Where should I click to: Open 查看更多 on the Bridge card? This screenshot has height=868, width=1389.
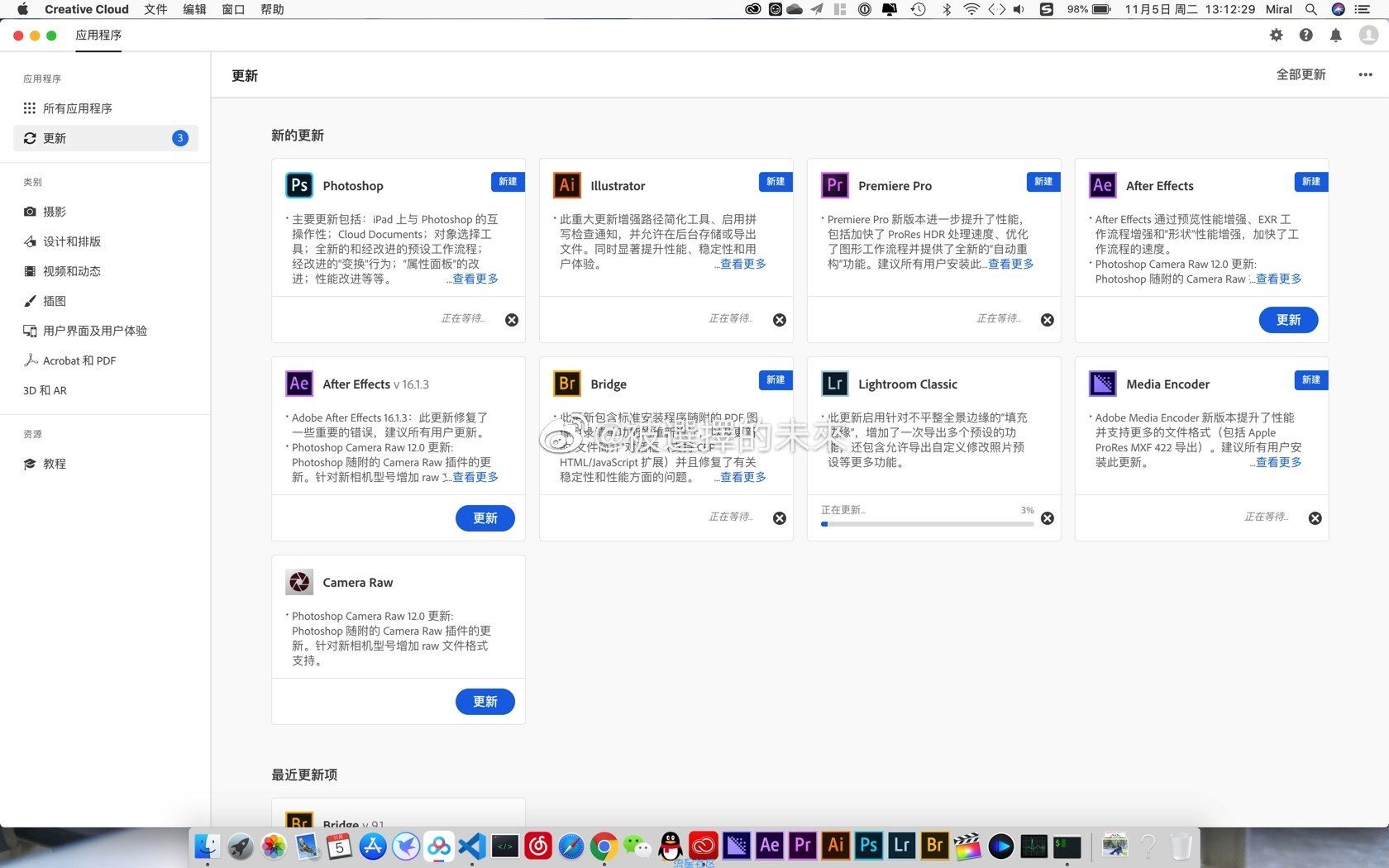(743, 477)
